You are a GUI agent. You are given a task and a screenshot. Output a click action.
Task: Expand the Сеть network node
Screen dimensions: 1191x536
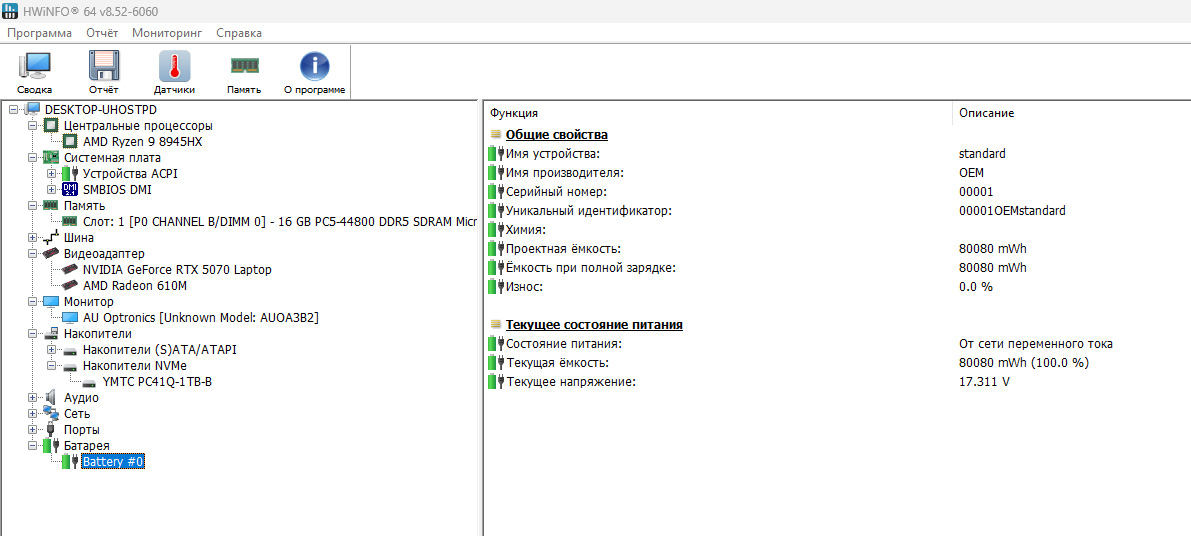tap(32, 414)
